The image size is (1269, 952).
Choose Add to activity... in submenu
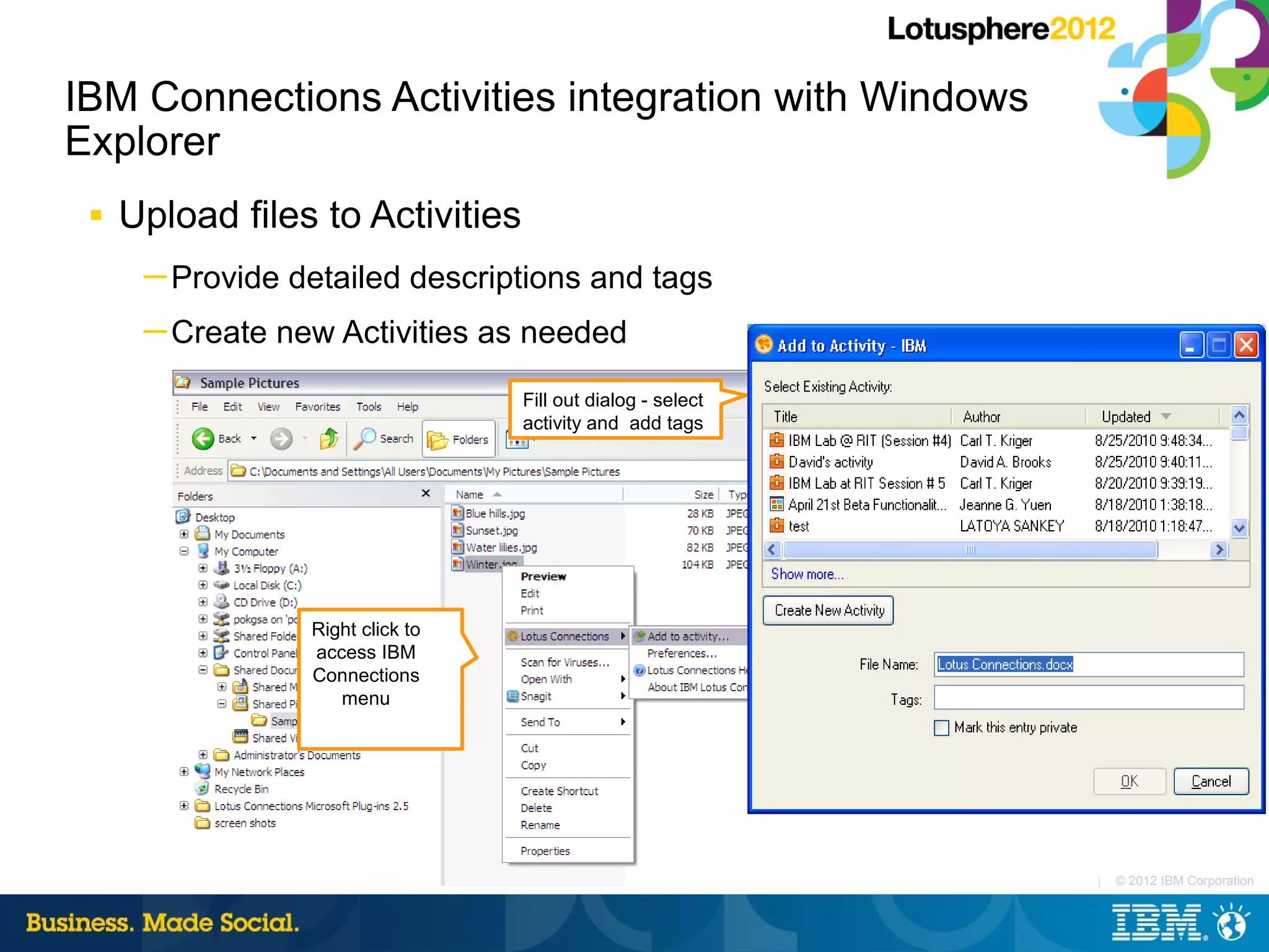click(x=690, y=636)
